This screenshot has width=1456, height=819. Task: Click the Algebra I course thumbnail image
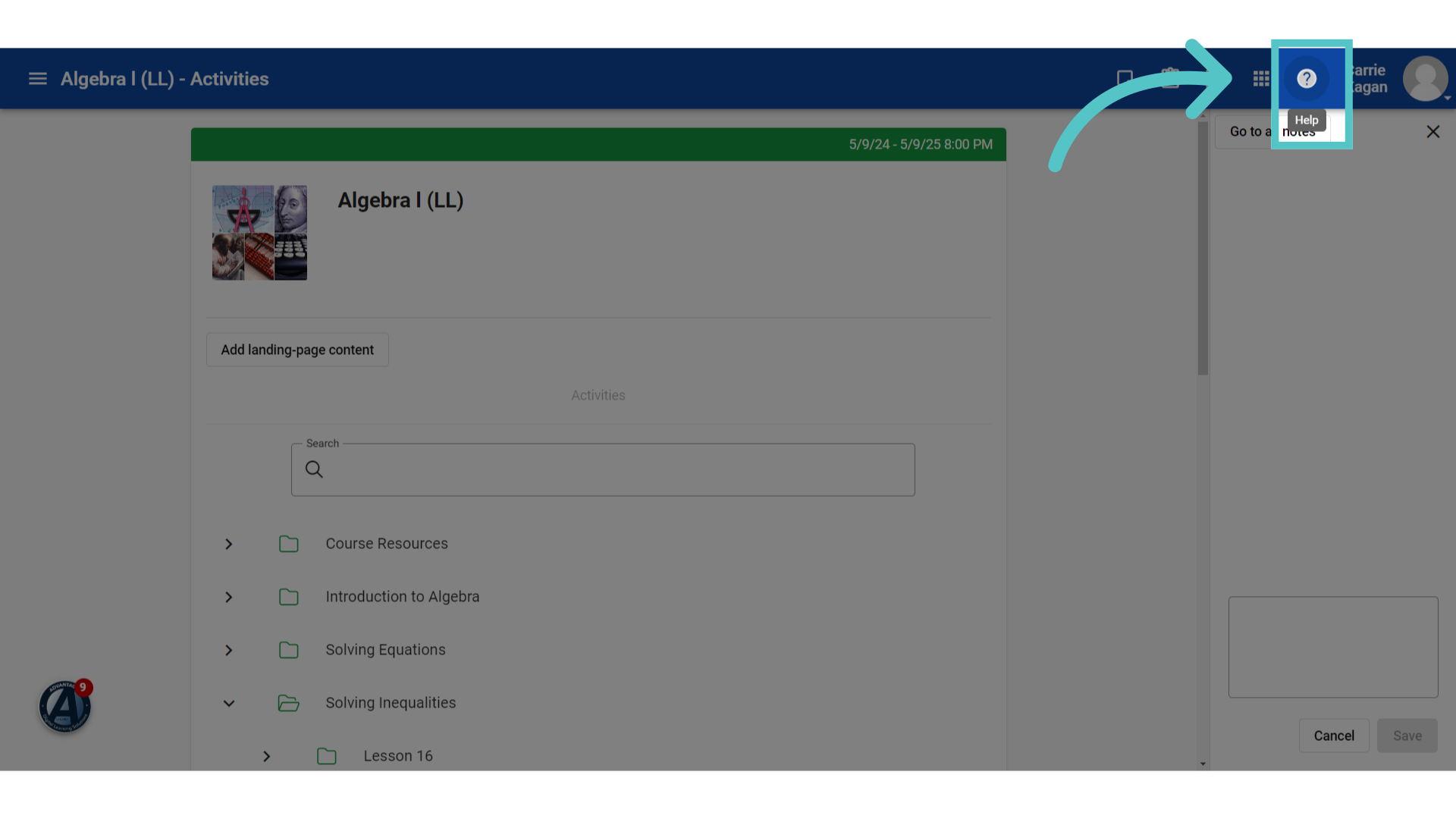tap(259, 233)
